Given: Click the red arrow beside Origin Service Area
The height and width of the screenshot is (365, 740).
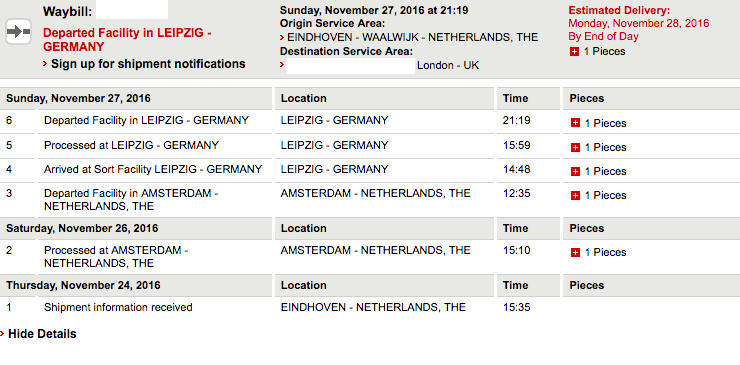Looking at the screenshot, I should 282,37.
